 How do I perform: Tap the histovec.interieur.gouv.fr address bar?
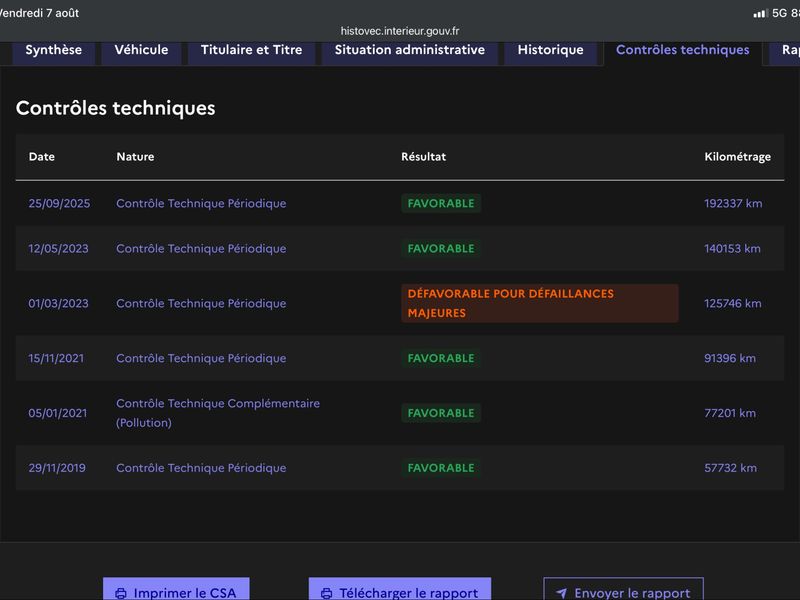(400, 31)
